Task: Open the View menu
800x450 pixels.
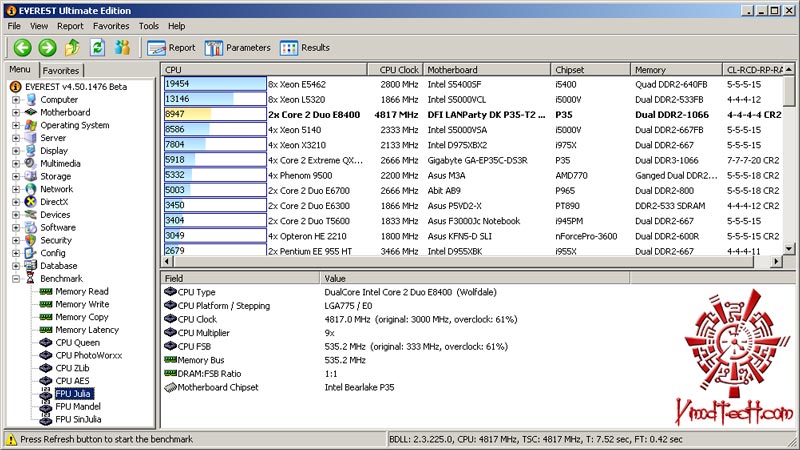Action: pyautogui.click(x=39, y=26)
